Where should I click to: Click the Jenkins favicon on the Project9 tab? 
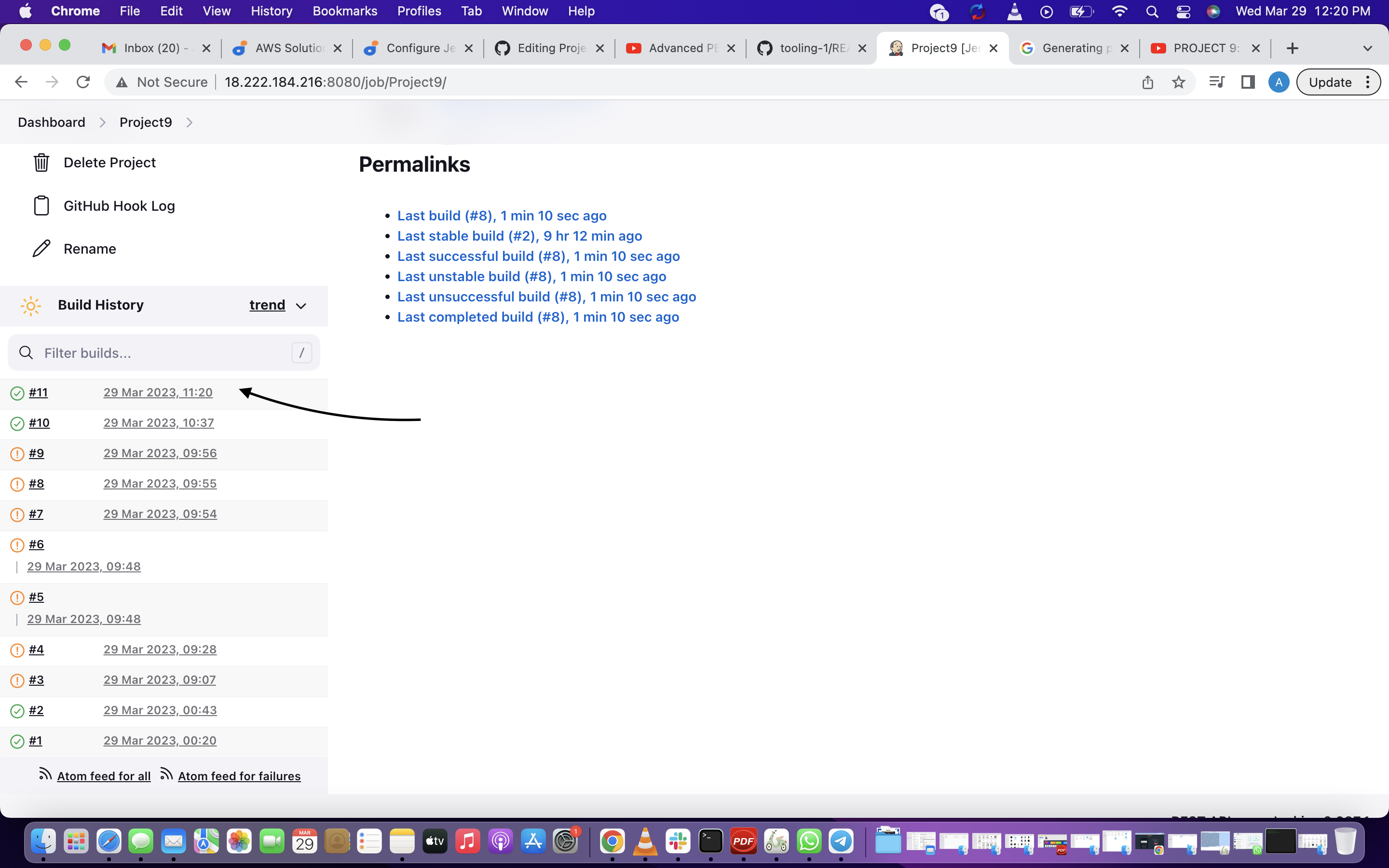pyautogui.click(x=896, y=48)
